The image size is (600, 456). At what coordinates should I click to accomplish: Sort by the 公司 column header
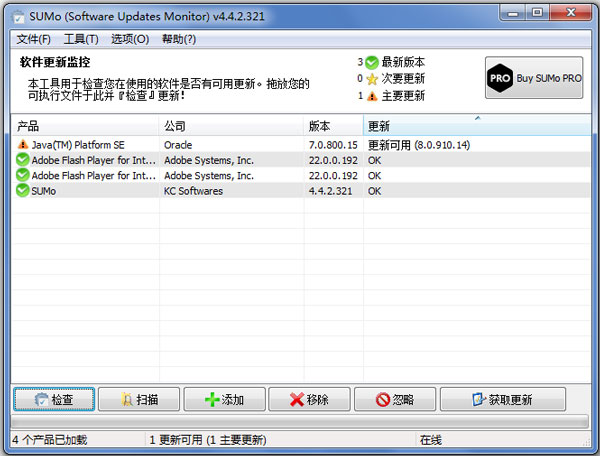[x=231, y=125]
